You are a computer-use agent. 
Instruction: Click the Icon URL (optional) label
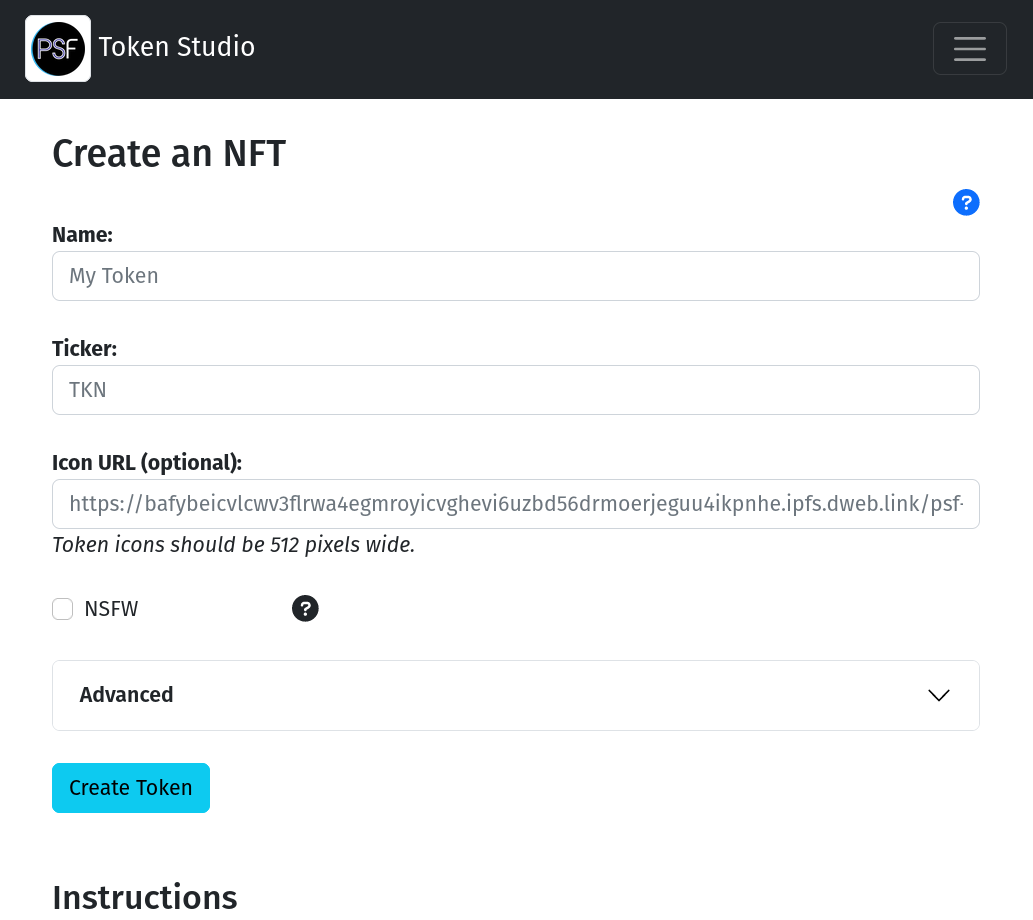tap(147, 463)
